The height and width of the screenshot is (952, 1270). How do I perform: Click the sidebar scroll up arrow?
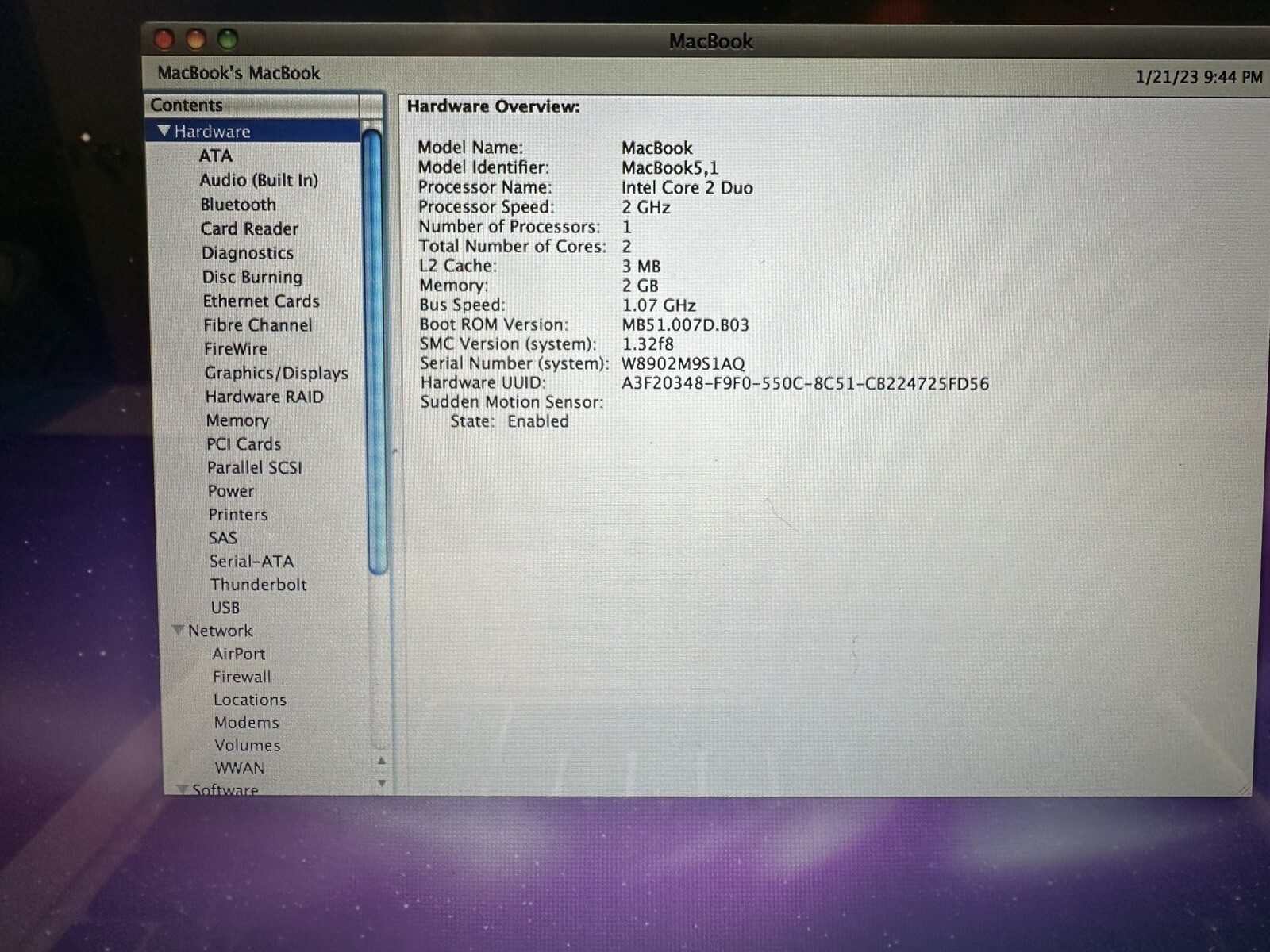(x=382, y=761)
